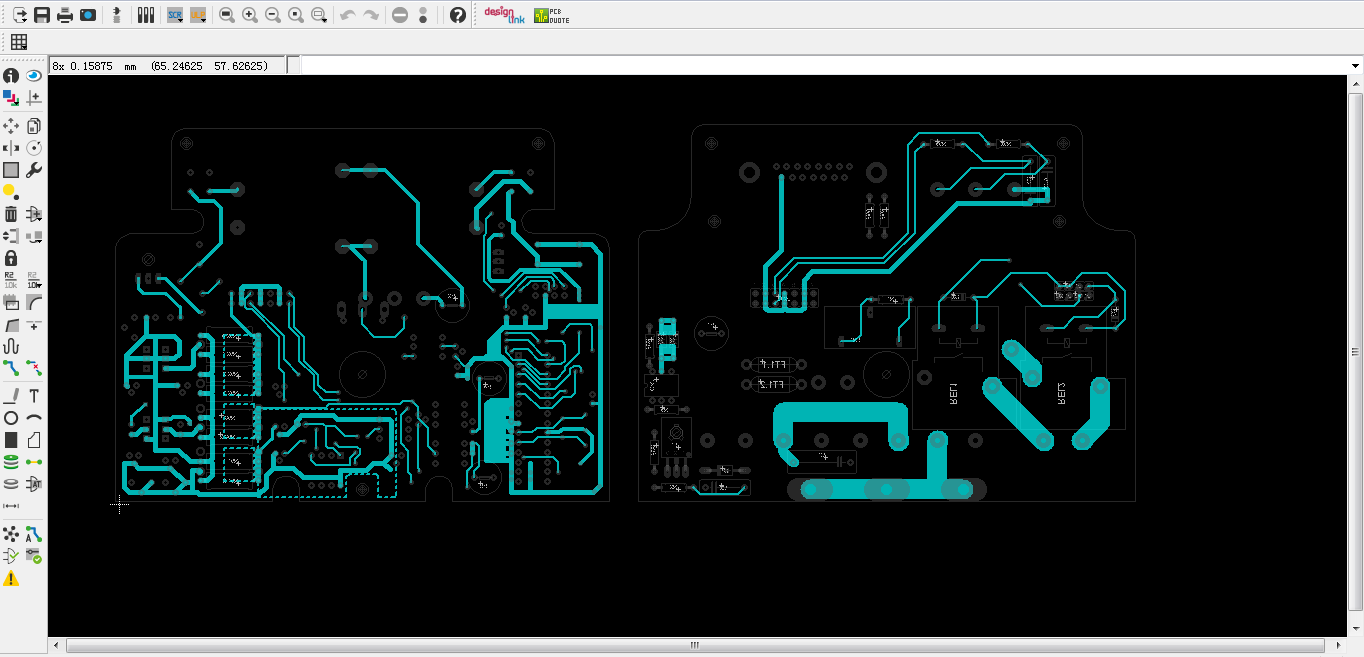The width and height of the screenshot is (1364, 657).
Task: Open the ULP script dropdown
Action: coord(198,15)
